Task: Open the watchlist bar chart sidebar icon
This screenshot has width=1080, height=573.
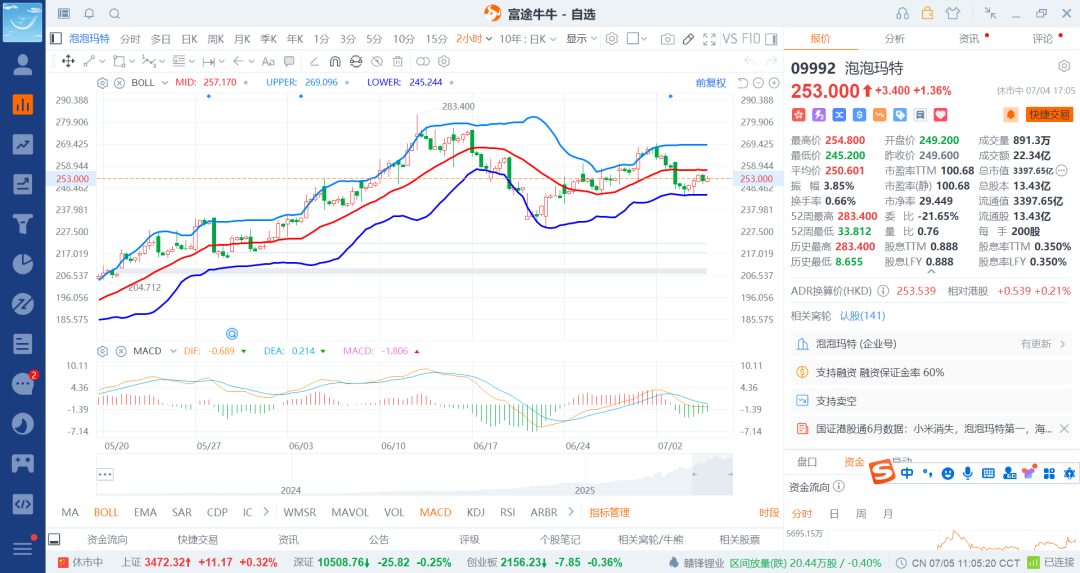Action: pos(23,104)
